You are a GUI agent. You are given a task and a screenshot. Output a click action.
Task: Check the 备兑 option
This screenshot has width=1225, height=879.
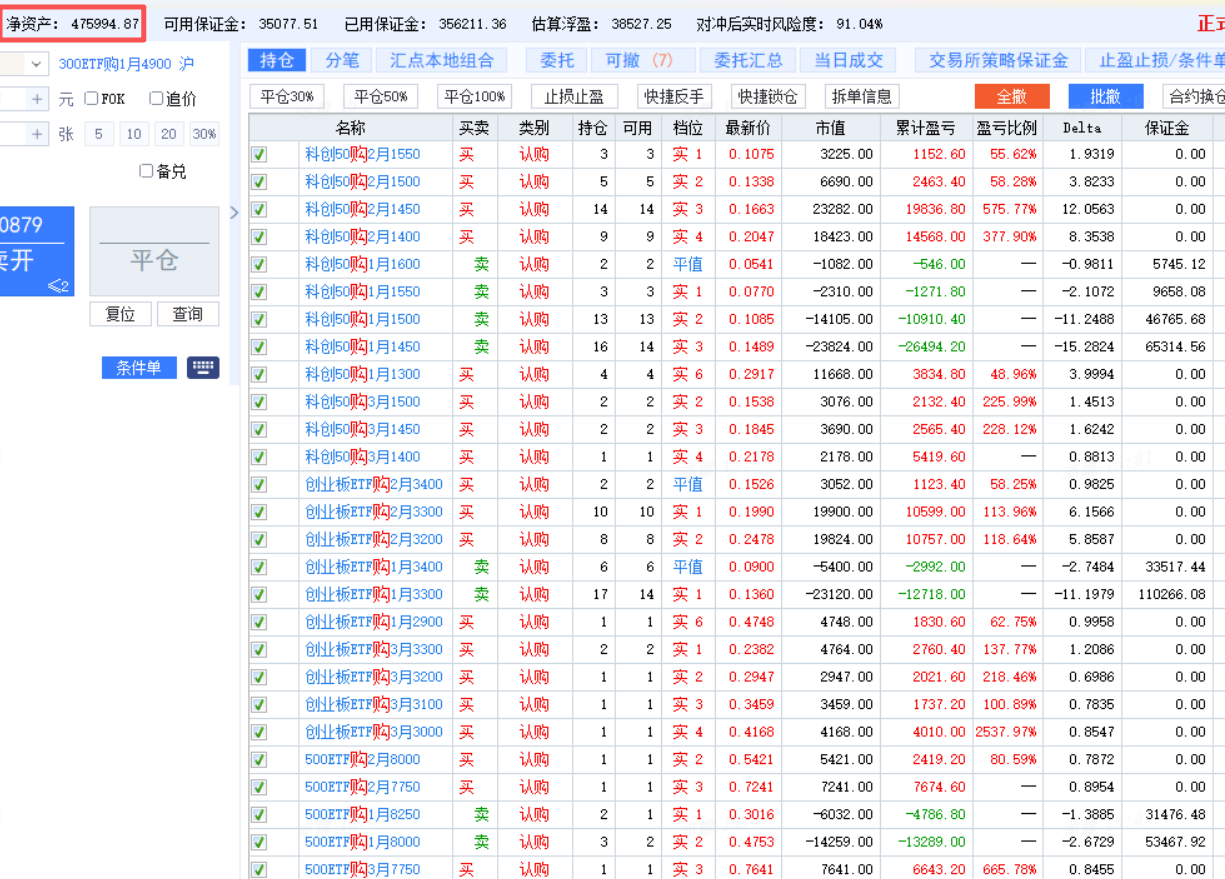pyautogui.click(x=147, y=171)
